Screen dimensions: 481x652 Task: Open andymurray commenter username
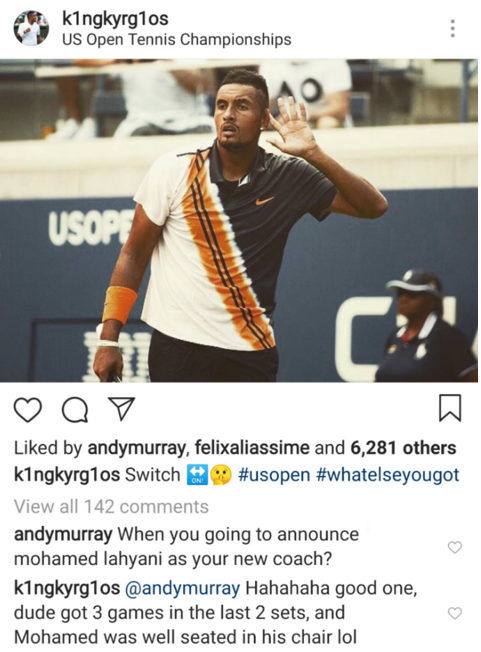tap(63, 534)
